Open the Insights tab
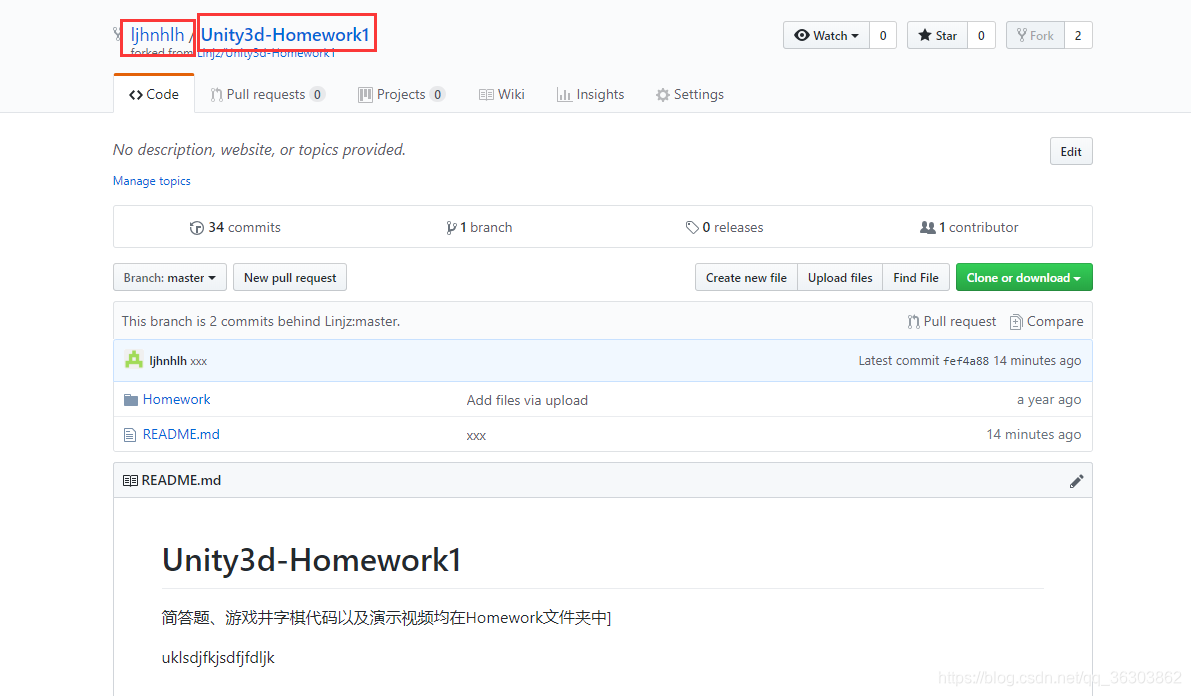1191x696 pixels. 590,94
